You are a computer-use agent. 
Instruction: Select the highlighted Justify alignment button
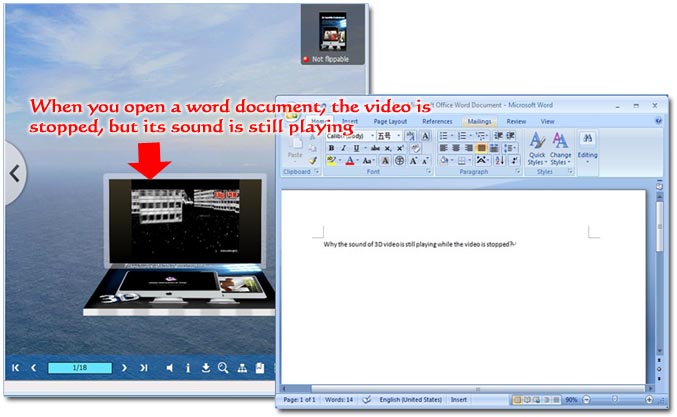pos(481,148)
